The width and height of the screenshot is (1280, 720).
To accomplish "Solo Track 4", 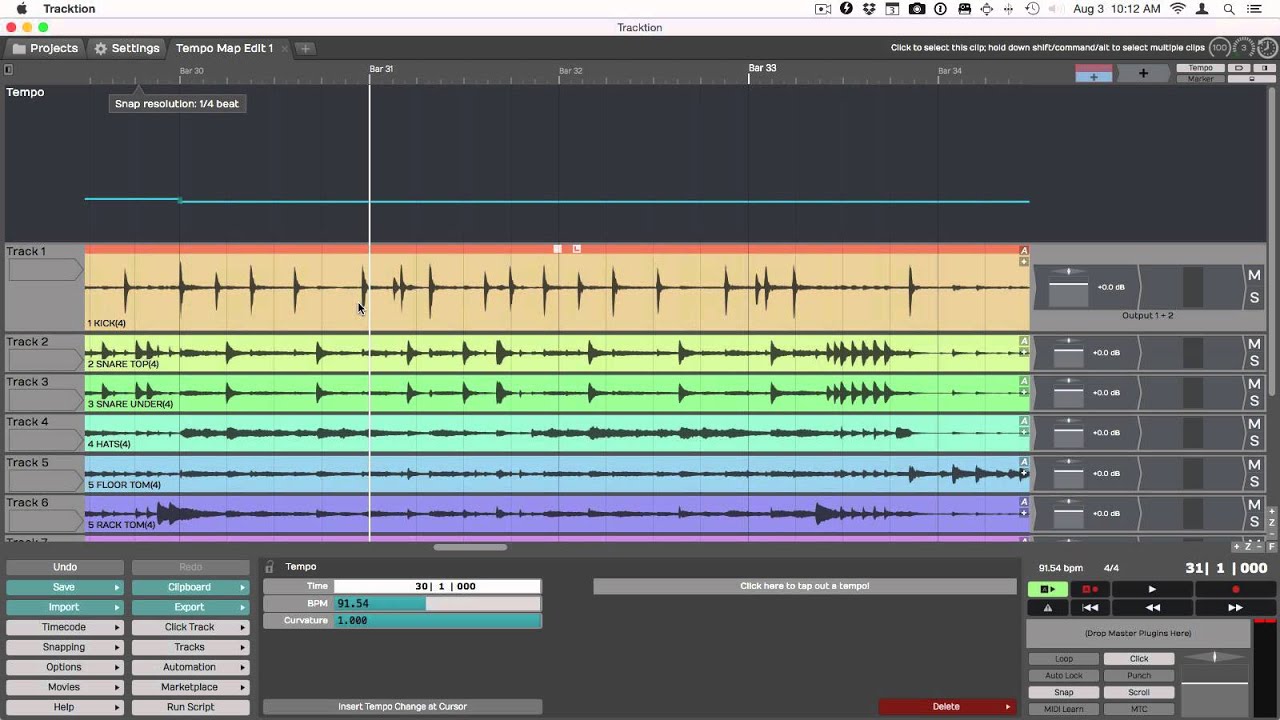I will (1254, 441).
